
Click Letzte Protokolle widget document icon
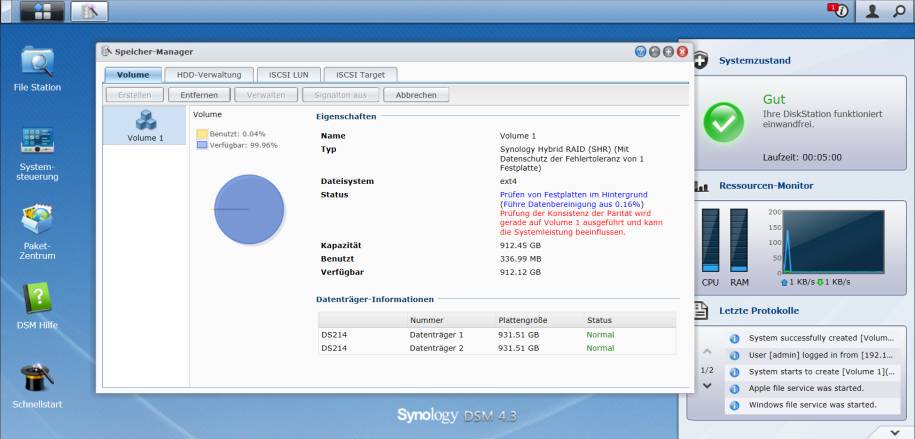tap(701, 311)
